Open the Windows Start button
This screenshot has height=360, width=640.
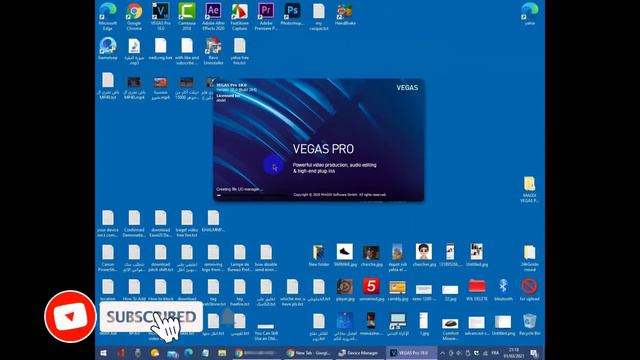[103, 353]
